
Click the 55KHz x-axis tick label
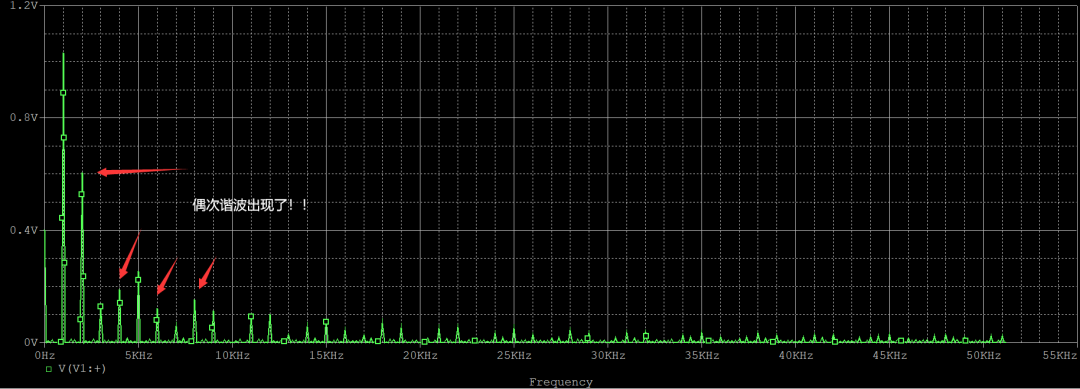[x=1059, y=356]
